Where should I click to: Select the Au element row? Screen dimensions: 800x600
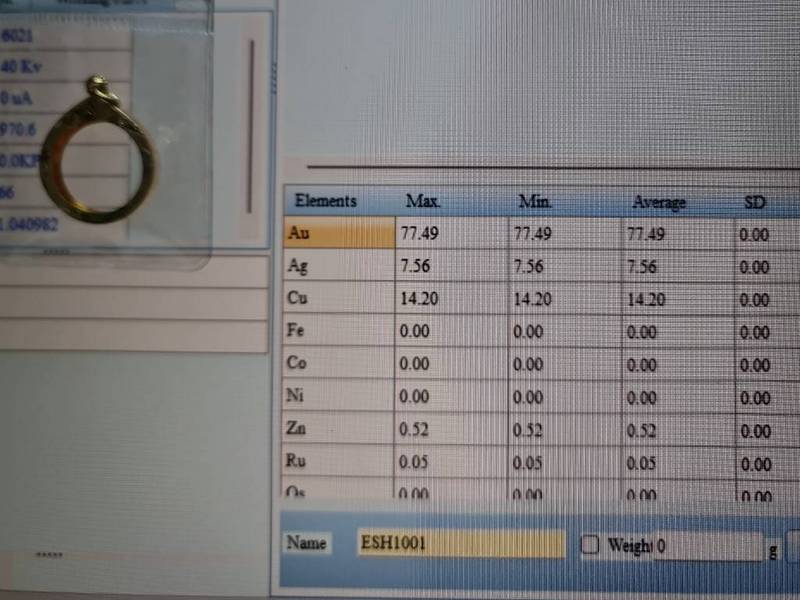340,234
